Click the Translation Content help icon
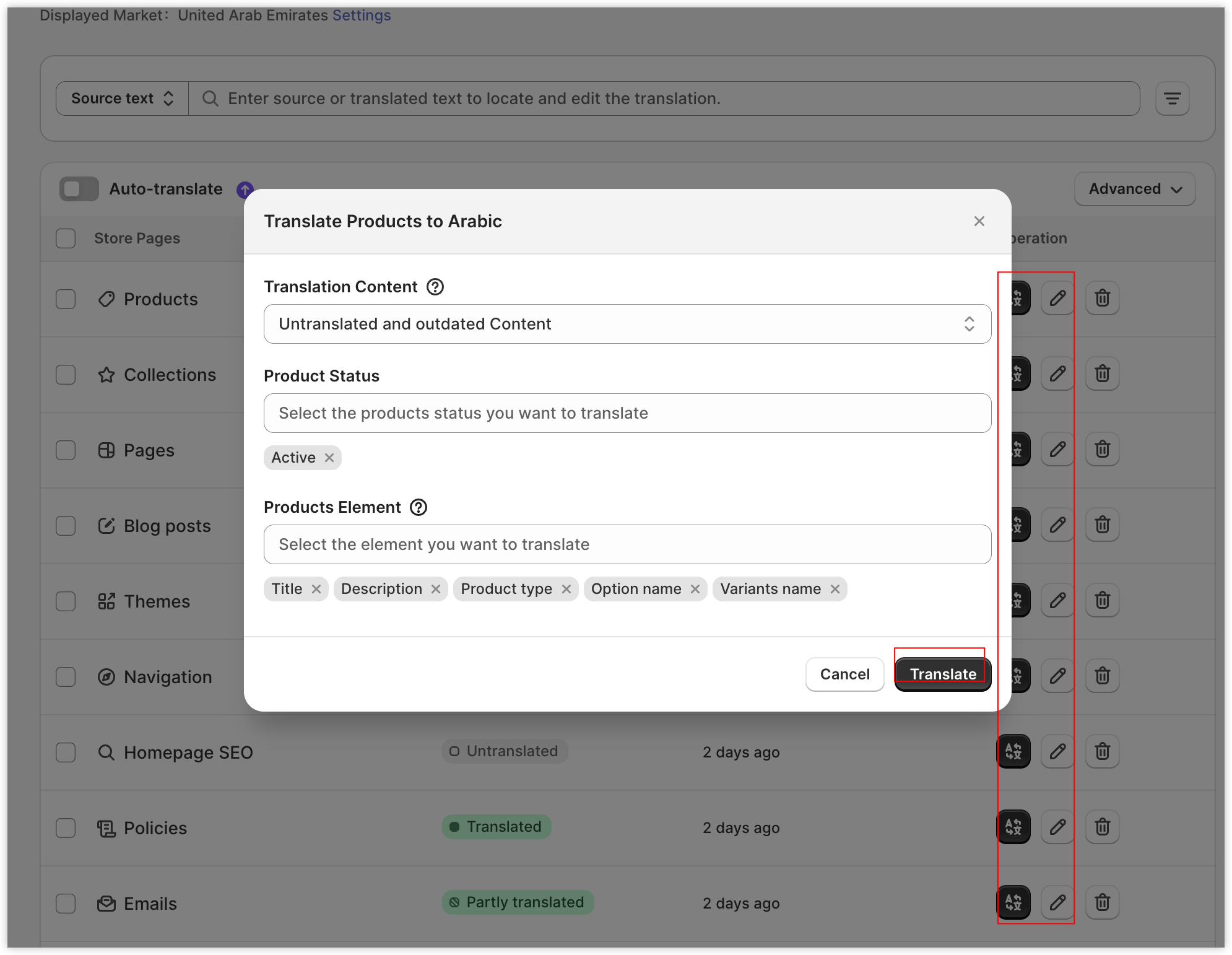Image resolution: width=1232 pixels, height=955 pixels. [435, 287]
